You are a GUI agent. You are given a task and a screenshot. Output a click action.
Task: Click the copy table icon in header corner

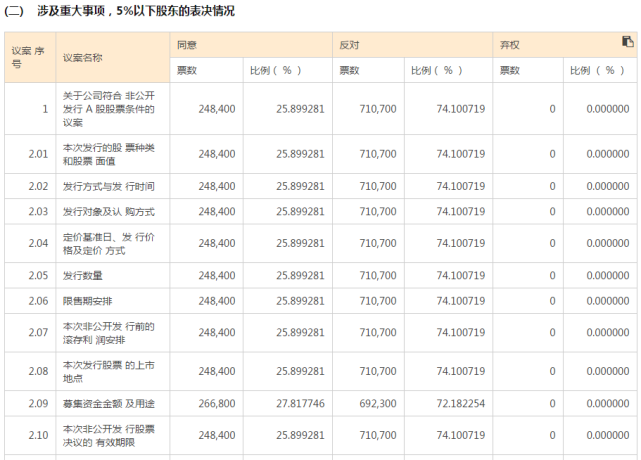[x=628, y=41]
